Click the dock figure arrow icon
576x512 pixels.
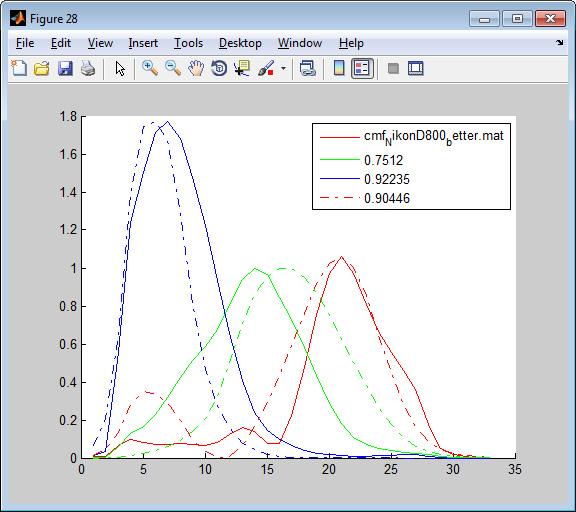559,43
